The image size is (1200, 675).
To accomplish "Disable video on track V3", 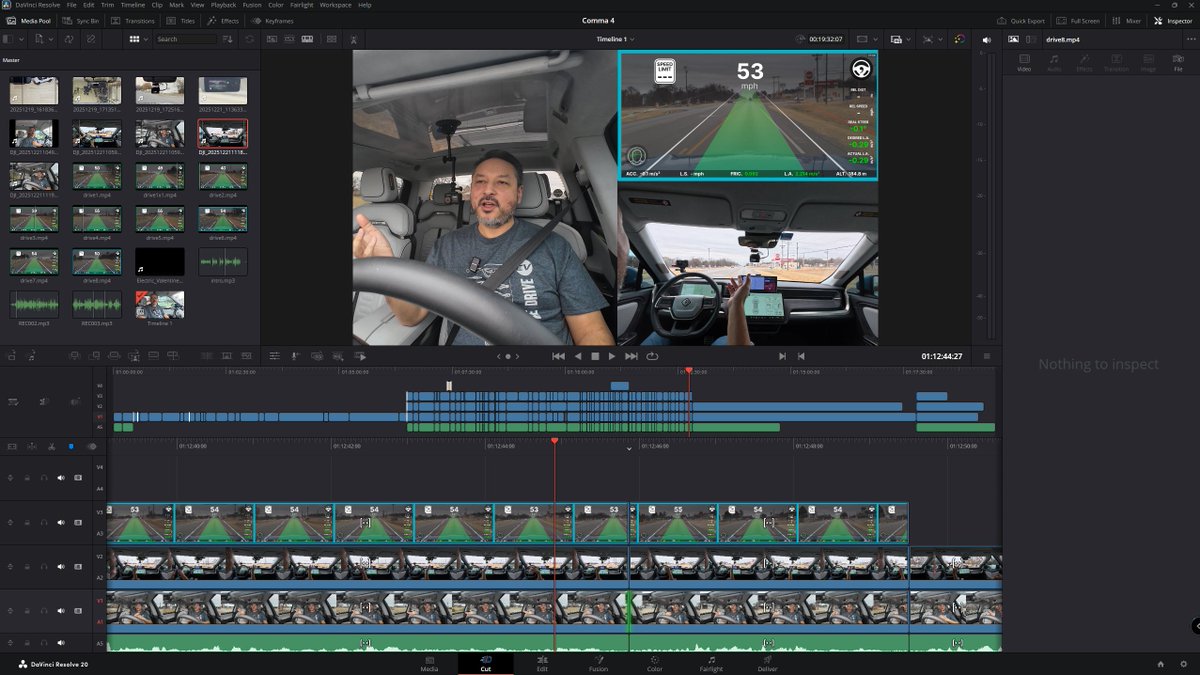I will click(78, 522).
